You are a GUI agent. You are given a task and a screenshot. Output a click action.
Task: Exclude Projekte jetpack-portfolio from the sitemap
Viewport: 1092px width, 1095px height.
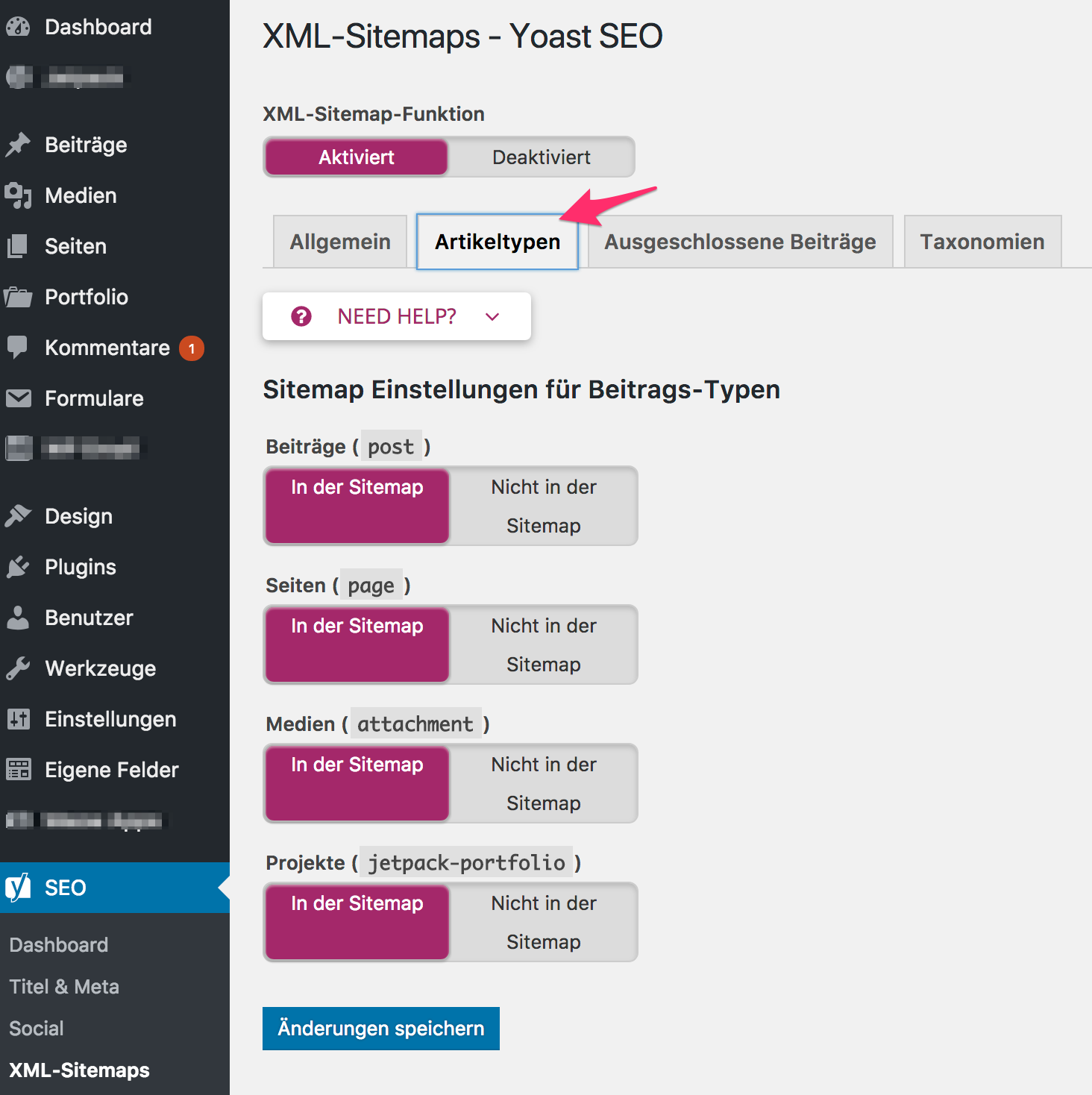(544, 922)
